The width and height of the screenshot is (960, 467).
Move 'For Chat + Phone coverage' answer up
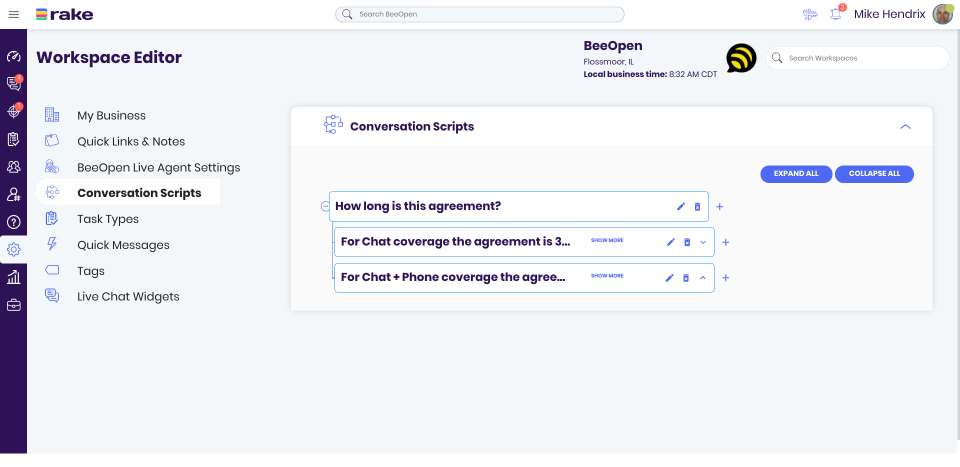tap(703, 278)
